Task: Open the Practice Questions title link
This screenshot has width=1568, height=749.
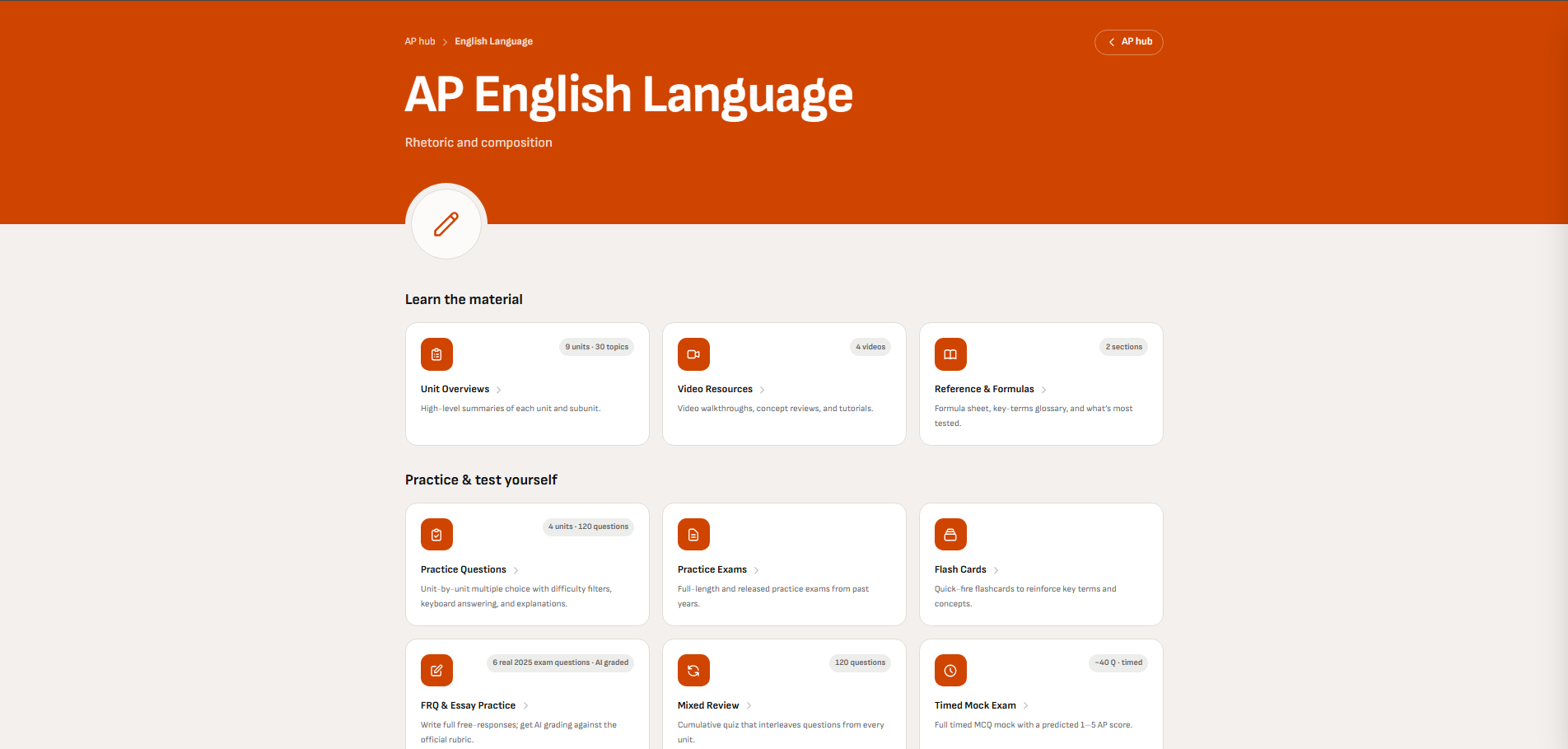Action: click(x=464, y=569)
